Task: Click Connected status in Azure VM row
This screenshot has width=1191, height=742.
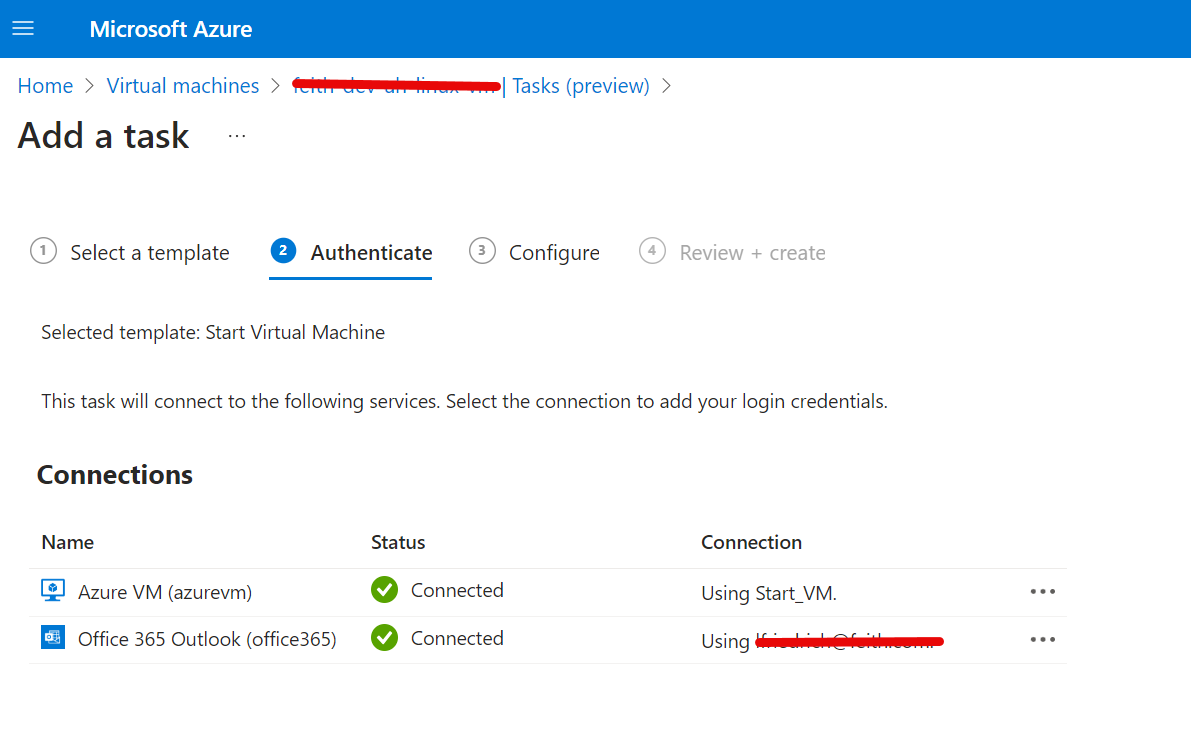Action: point(457,590)
